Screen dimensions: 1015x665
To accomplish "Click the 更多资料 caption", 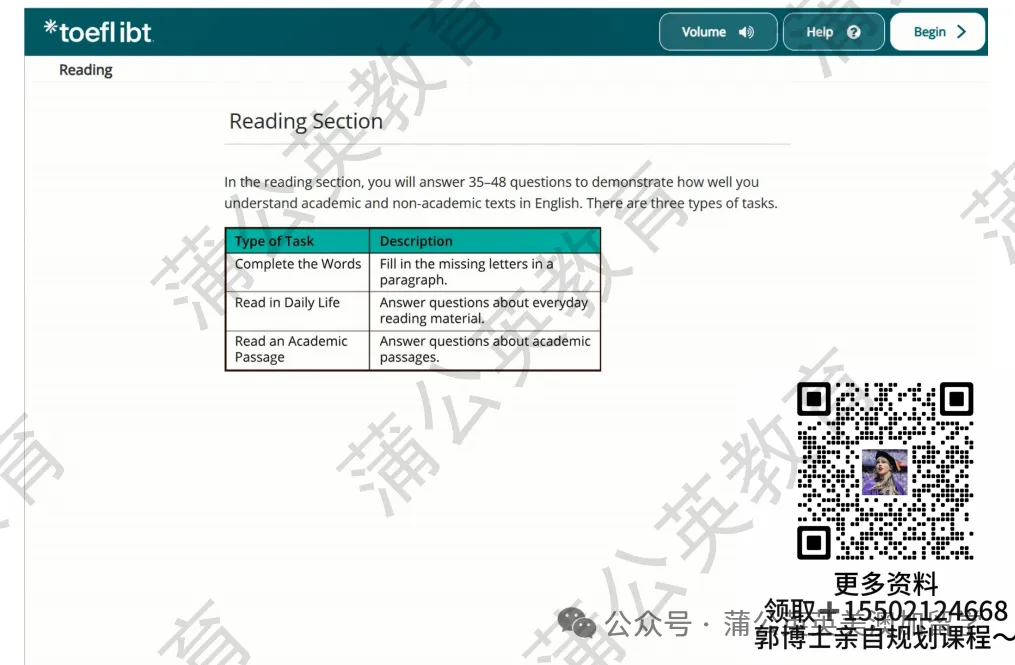I will (886, 583).
